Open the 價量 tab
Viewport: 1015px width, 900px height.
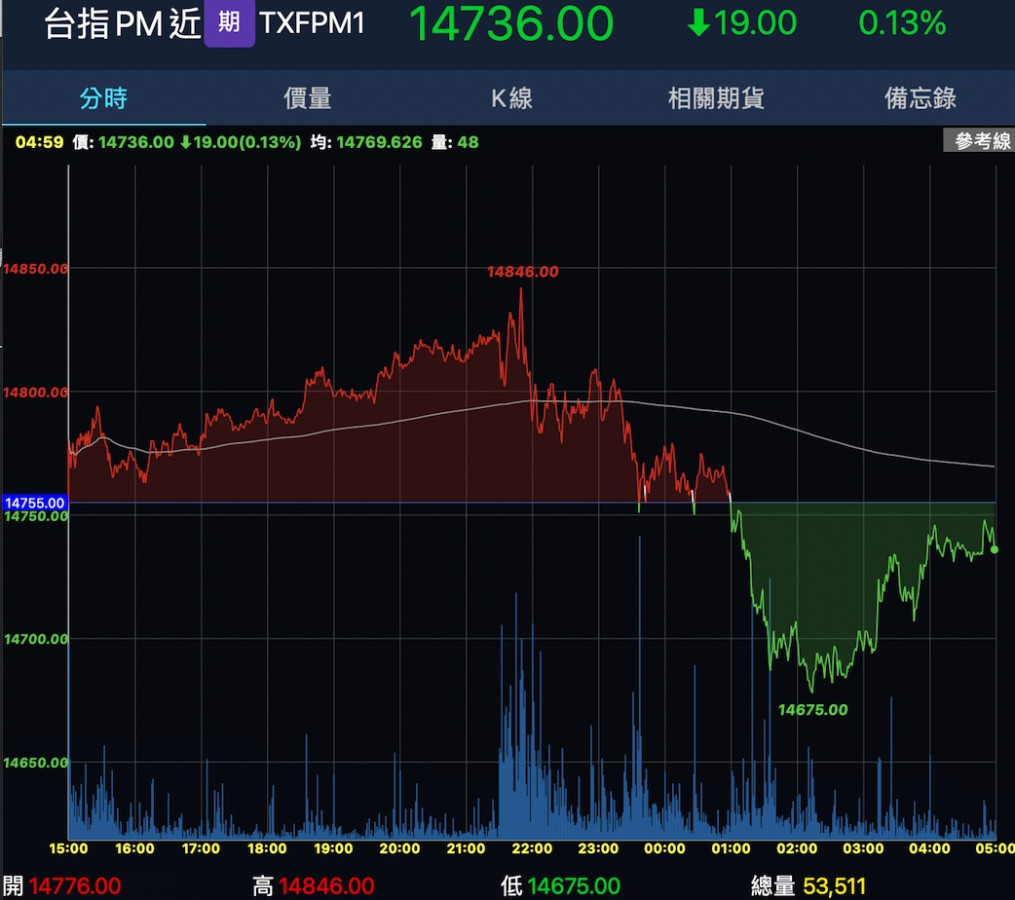pyautogui.click(x=307, y=98)
